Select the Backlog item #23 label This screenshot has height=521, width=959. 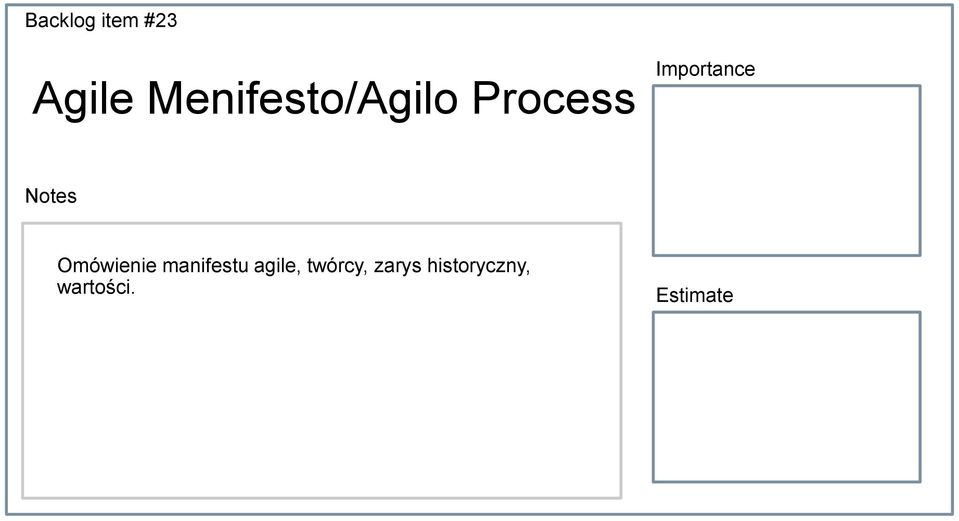pos(101,21)
